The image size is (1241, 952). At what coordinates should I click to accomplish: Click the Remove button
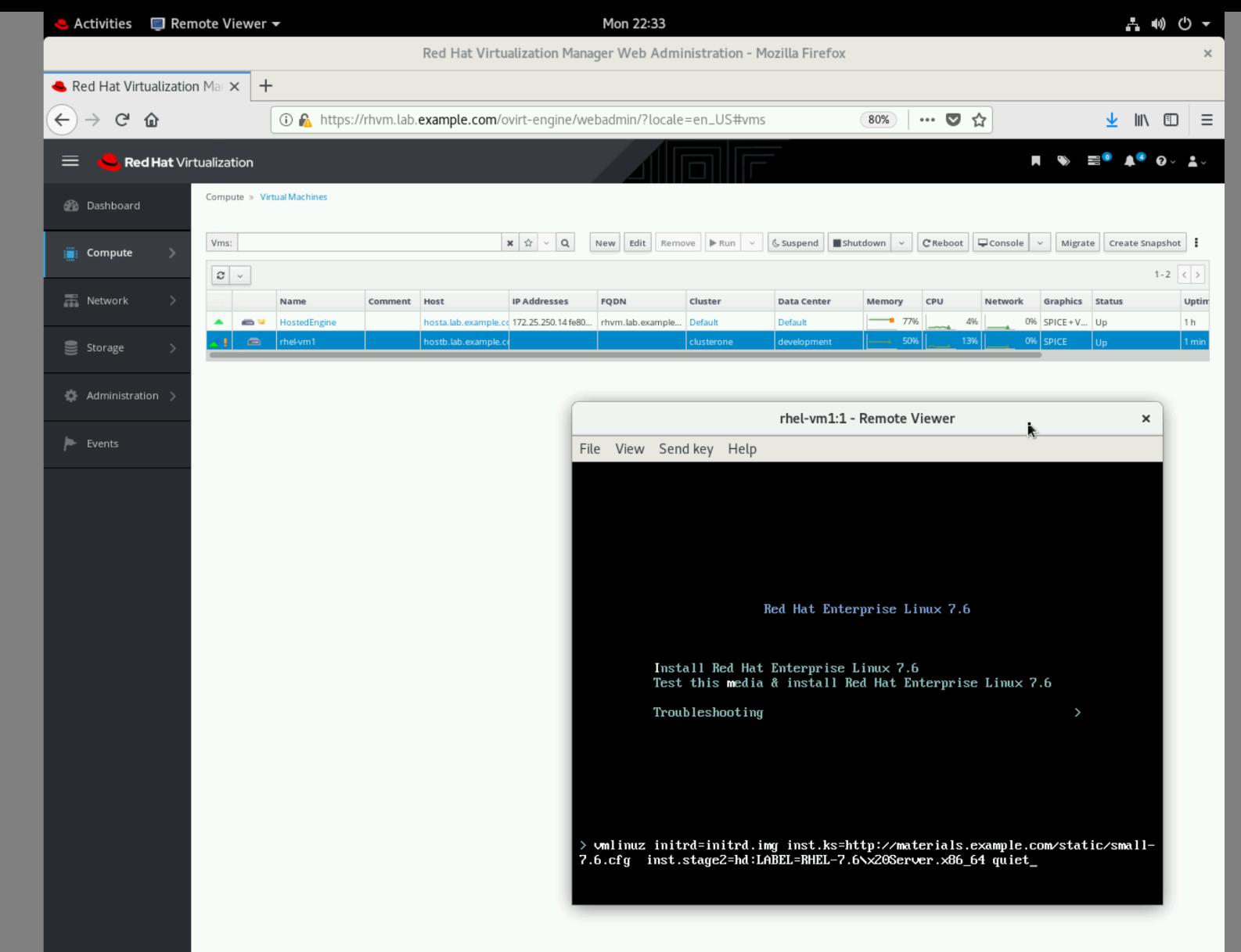(x=678, y=242)
